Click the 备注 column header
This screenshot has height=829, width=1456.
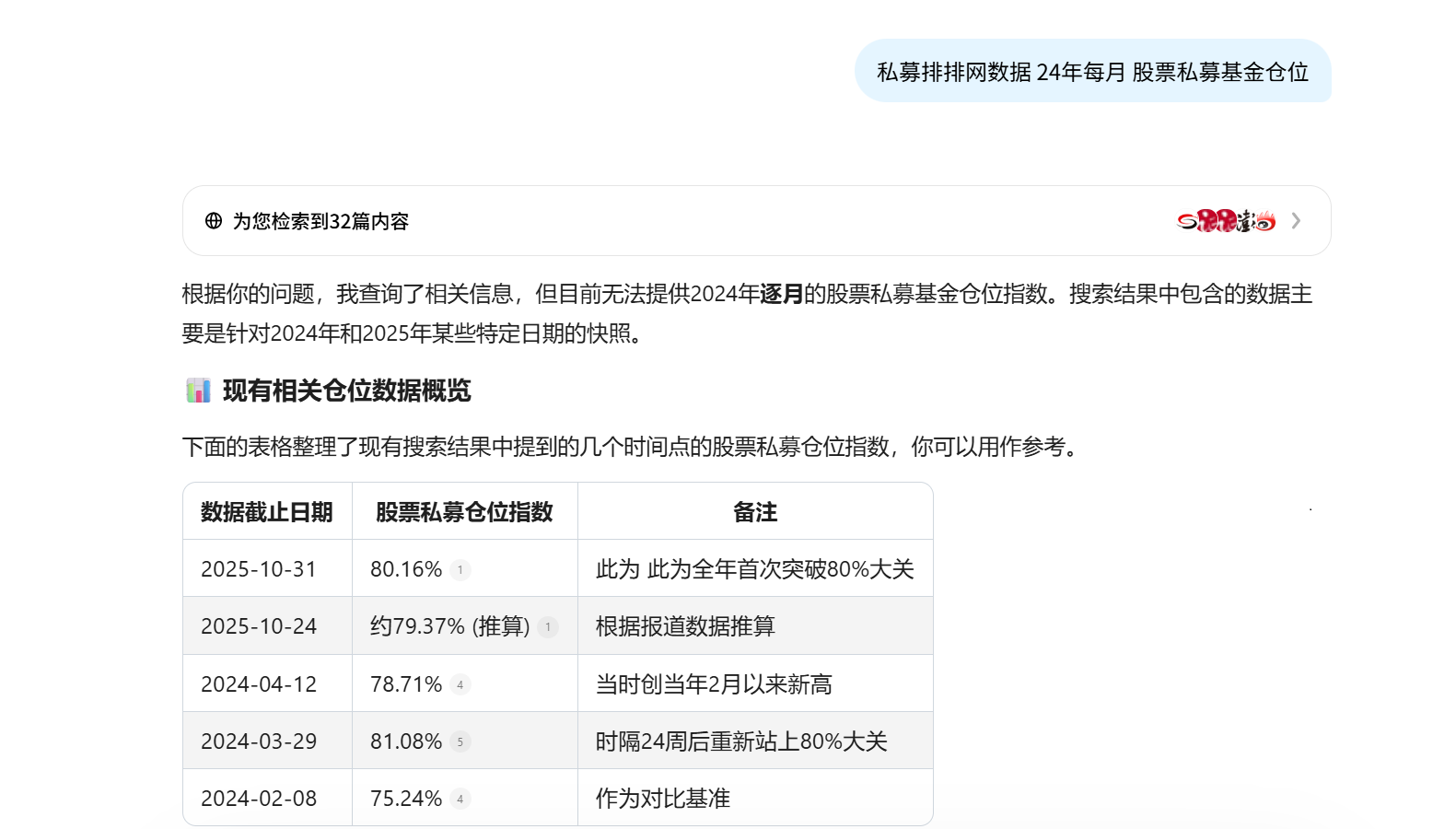755,512
